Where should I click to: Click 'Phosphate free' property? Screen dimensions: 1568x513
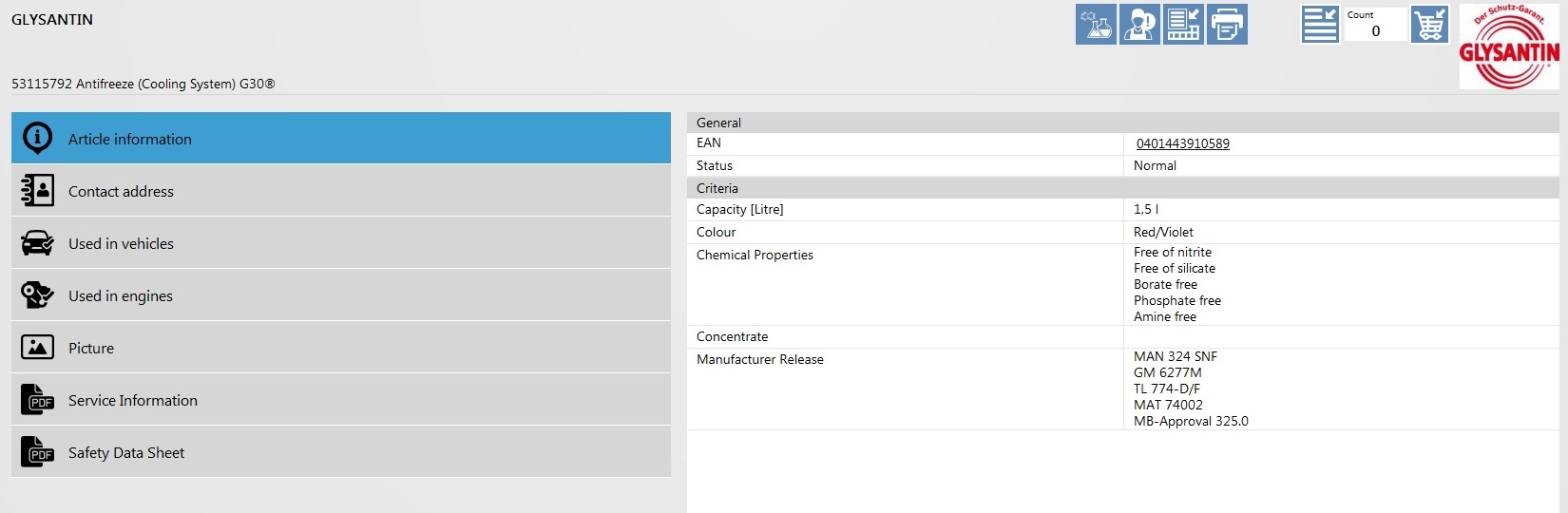(x=1177, y=300)
